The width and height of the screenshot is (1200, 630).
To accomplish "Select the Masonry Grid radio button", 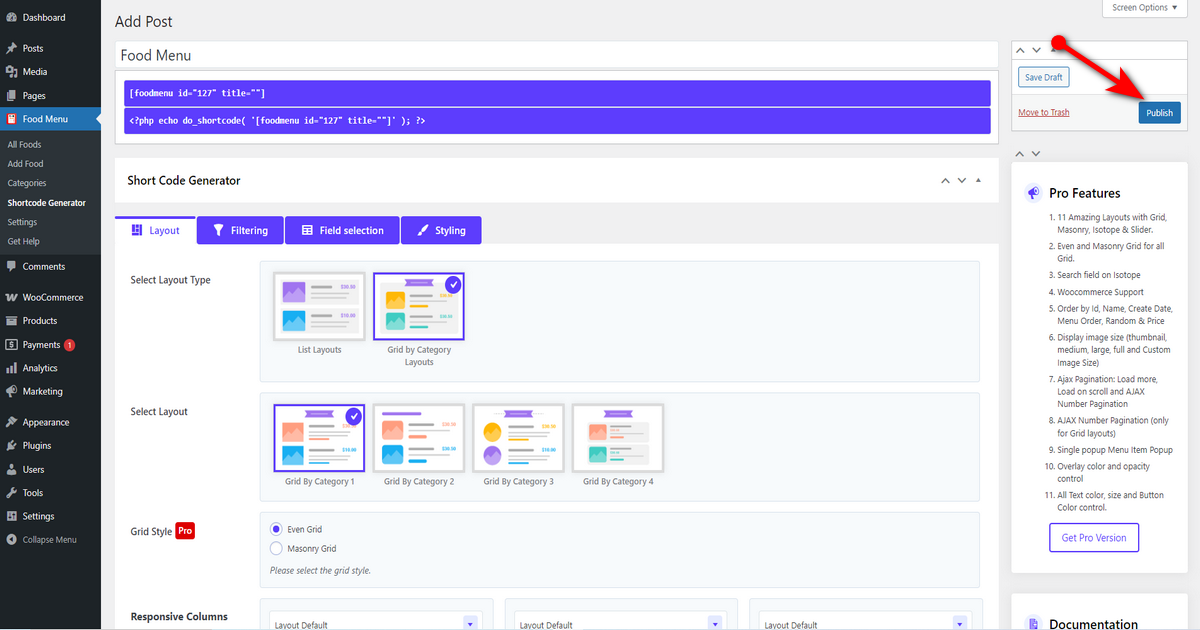I will click(277, 549).
